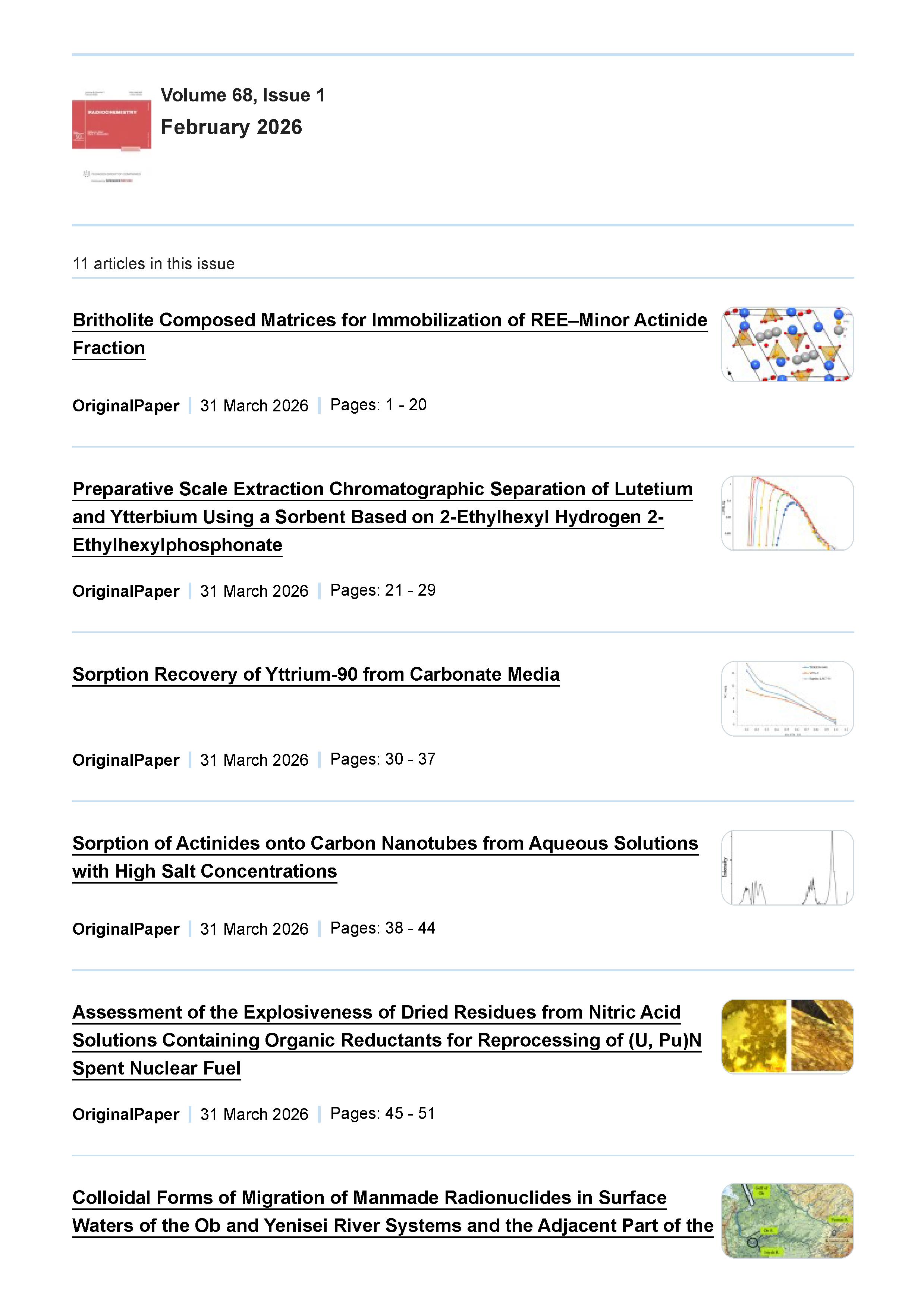Click 'Pages: 21 - 29' text
Image resolution: width=924 pixels, height=1308 pixels.
click(x=383, y=590)
